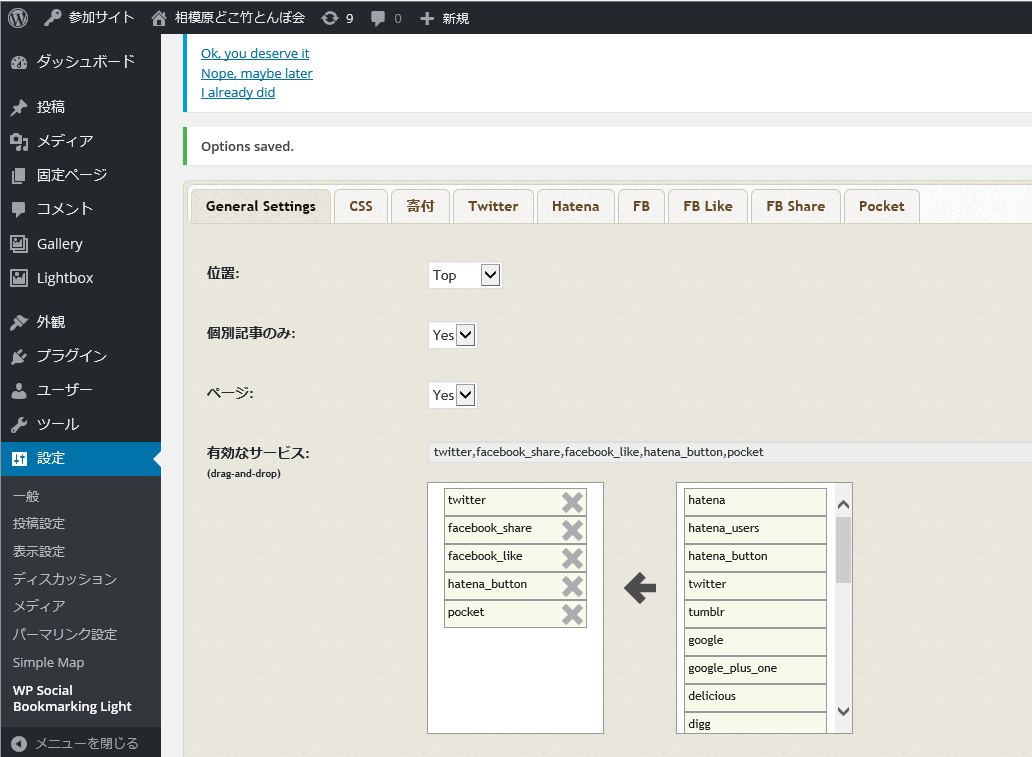Open 投稿設定 submenu item

coord(39,523)
